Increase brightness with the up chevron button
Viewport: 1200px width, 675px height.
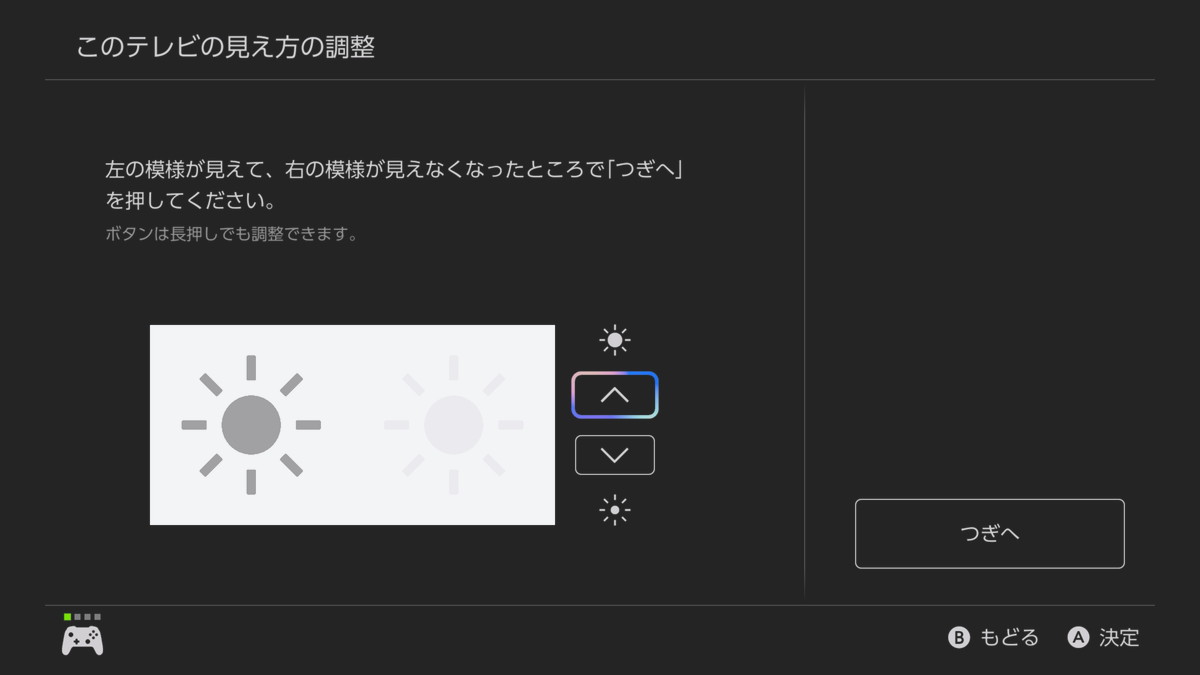click(614, 395)
